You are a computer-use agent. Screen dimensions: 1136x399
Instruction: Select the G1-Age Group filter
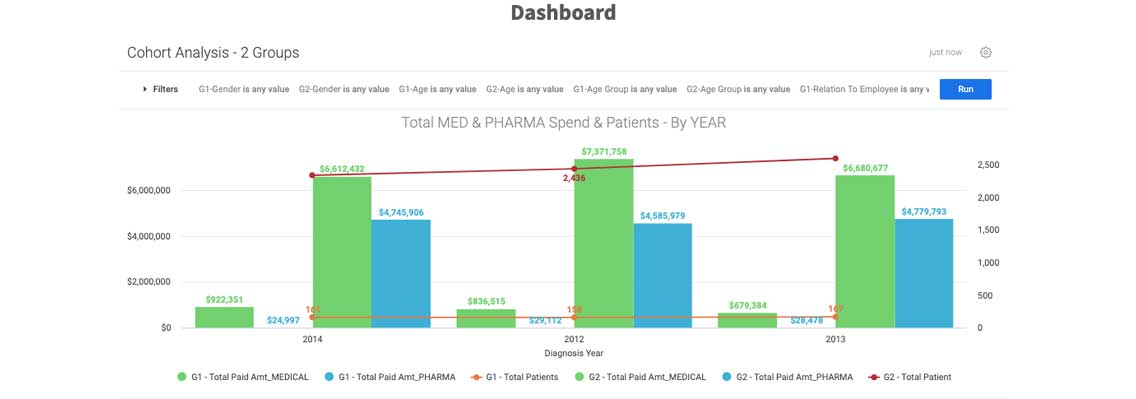coord(625,89)
